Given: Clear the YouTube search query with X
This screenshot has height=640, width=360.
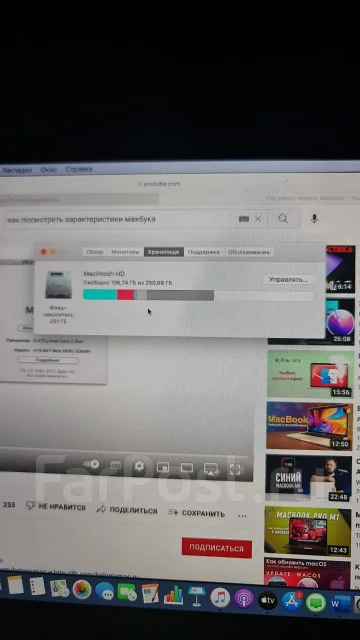Looking at the screenshot, I should [x=258, y=219].
